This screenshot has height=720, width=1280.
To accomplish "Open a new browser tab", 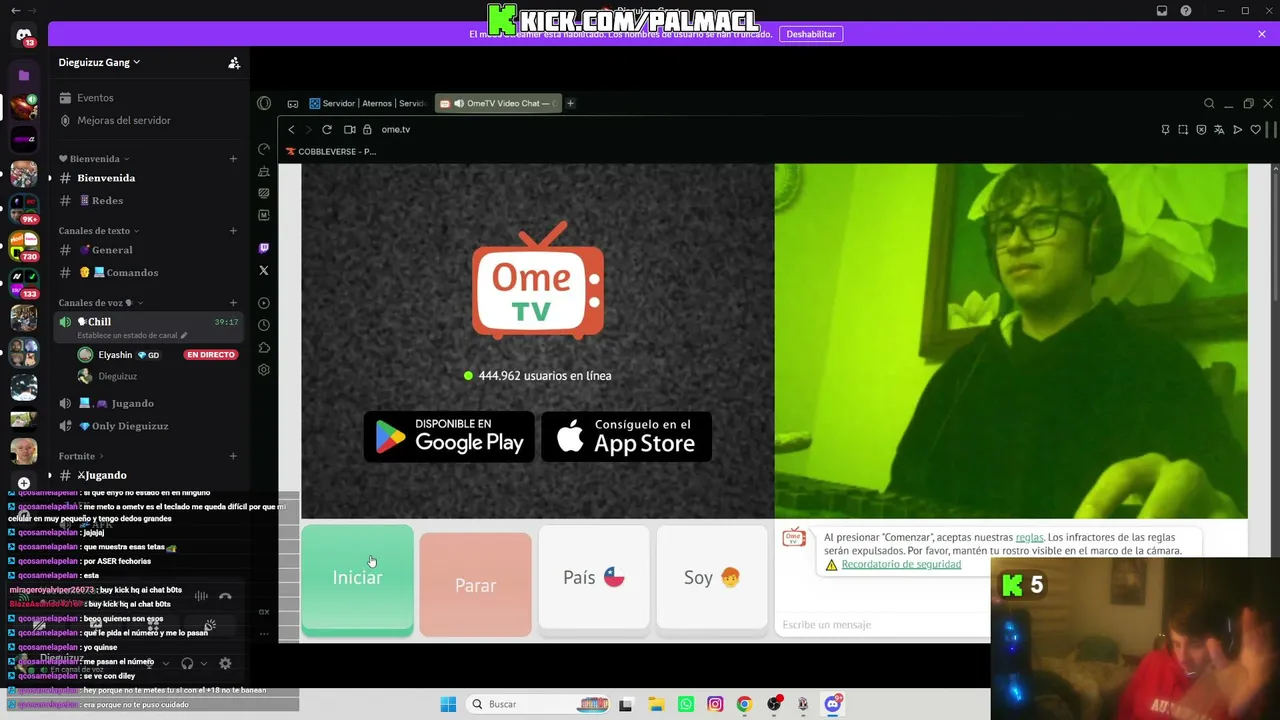I will pos(571,103).
